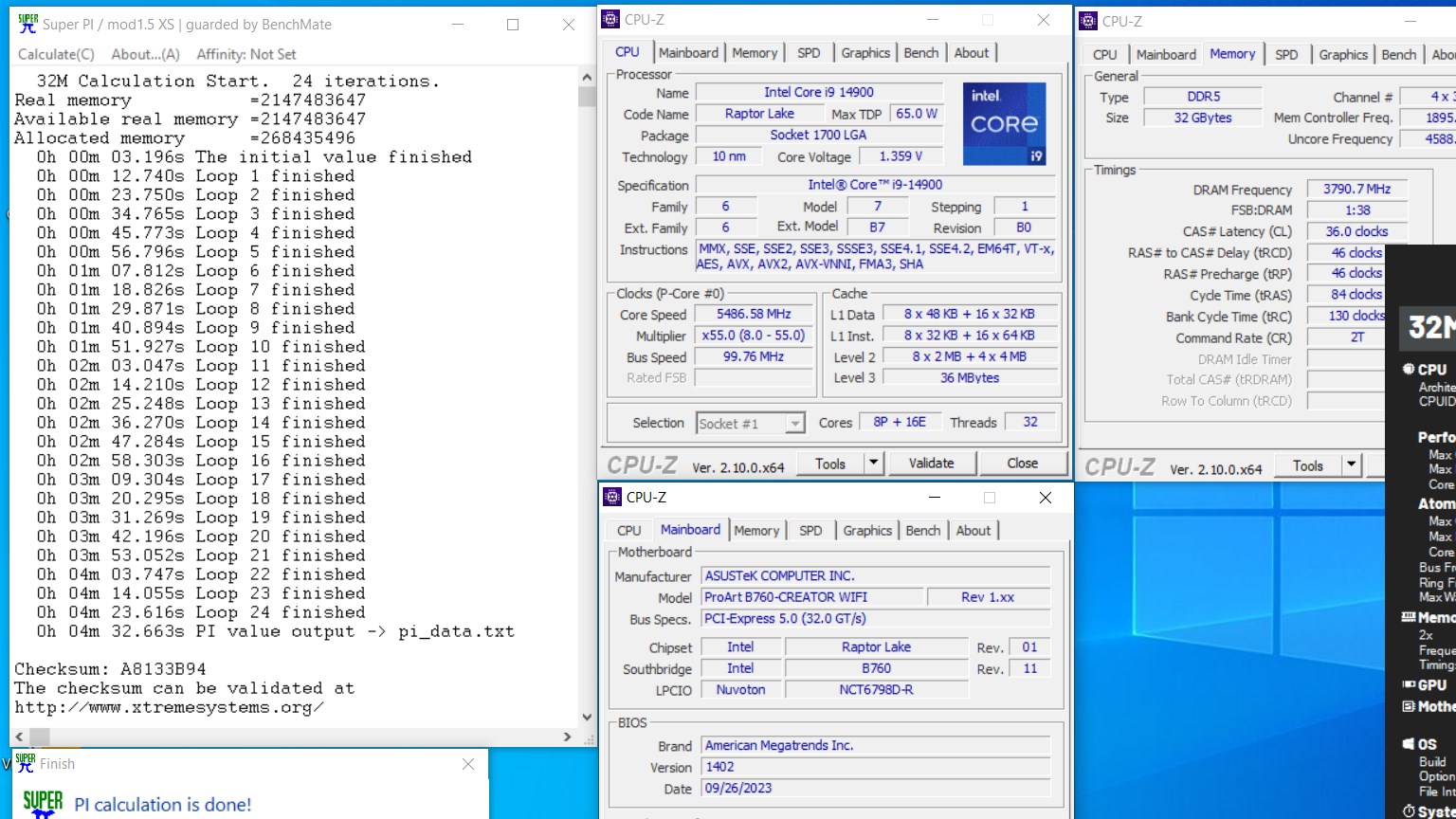Open the Socket #1 selection dropdown
The image size is (1456, 819).
(x=751, y=424)
